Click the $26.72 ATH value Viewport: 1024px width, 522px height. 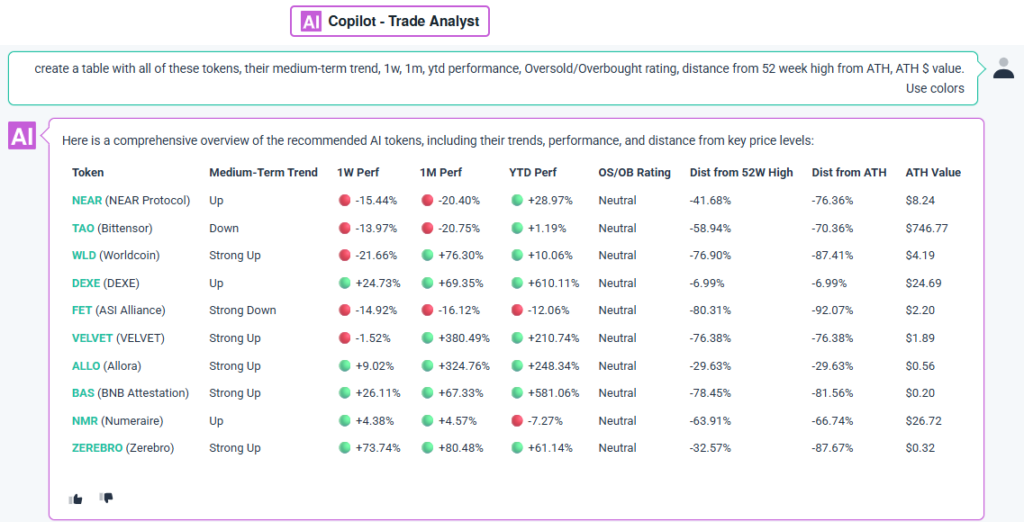pos(923,421)
